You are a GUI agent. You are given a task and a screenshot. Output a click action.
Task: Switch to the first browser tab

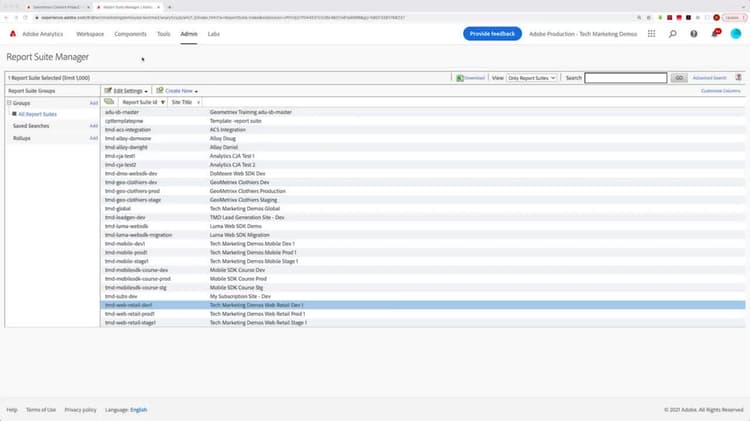[x=56, y=7]
